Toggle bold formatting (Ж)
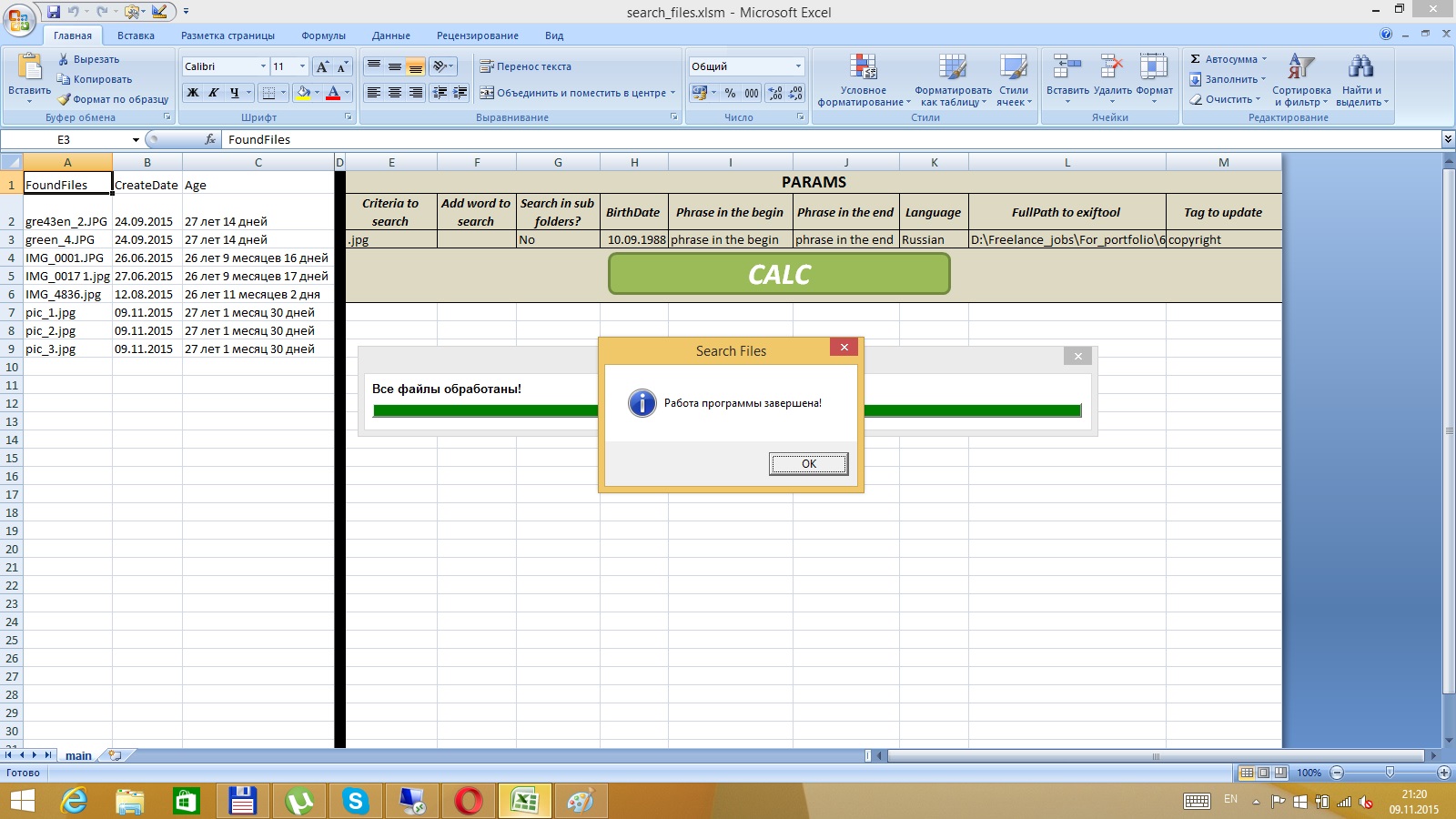 pos(193,93)
